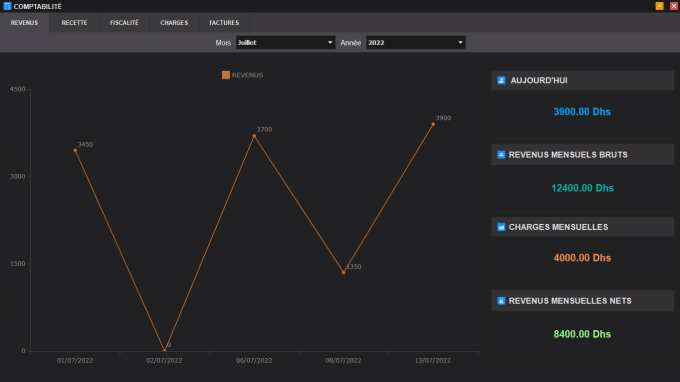Click the Revenus Mensuelles Nets panel icon
Screen dimensions: 680x382
501,301
